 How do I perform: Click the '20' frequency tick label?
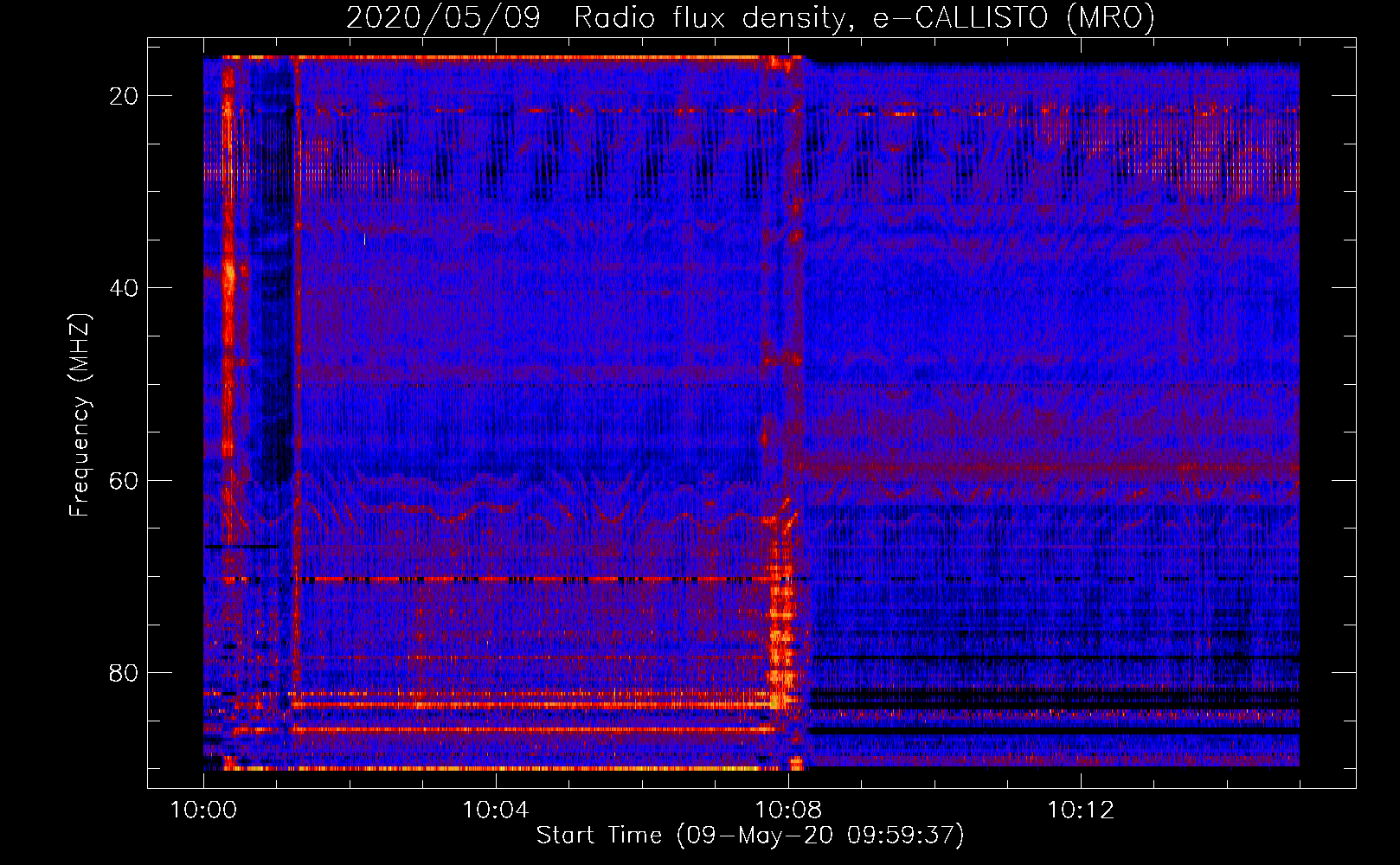124,96
